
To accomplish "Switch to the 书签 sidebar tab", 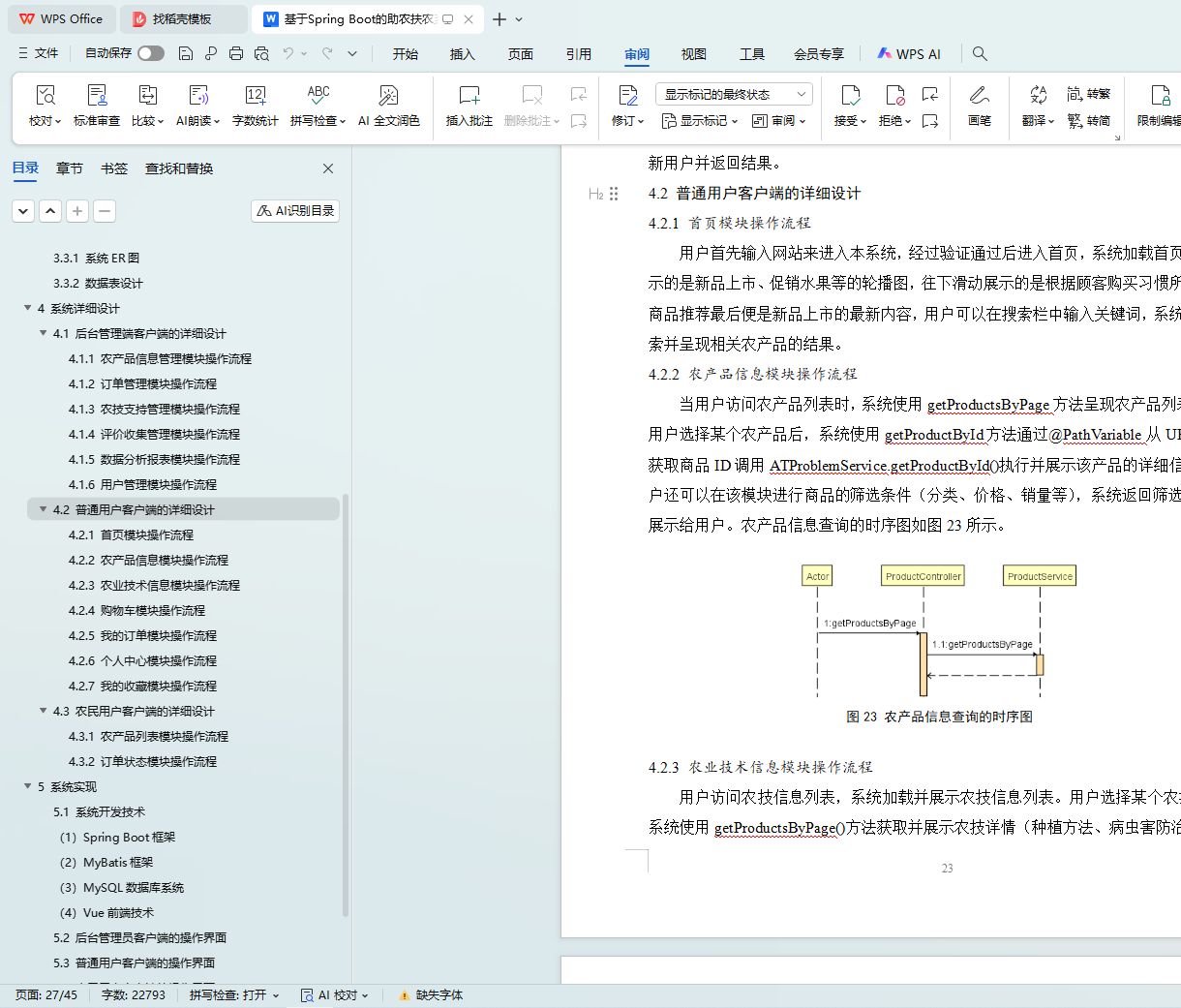I will point(114,168).
